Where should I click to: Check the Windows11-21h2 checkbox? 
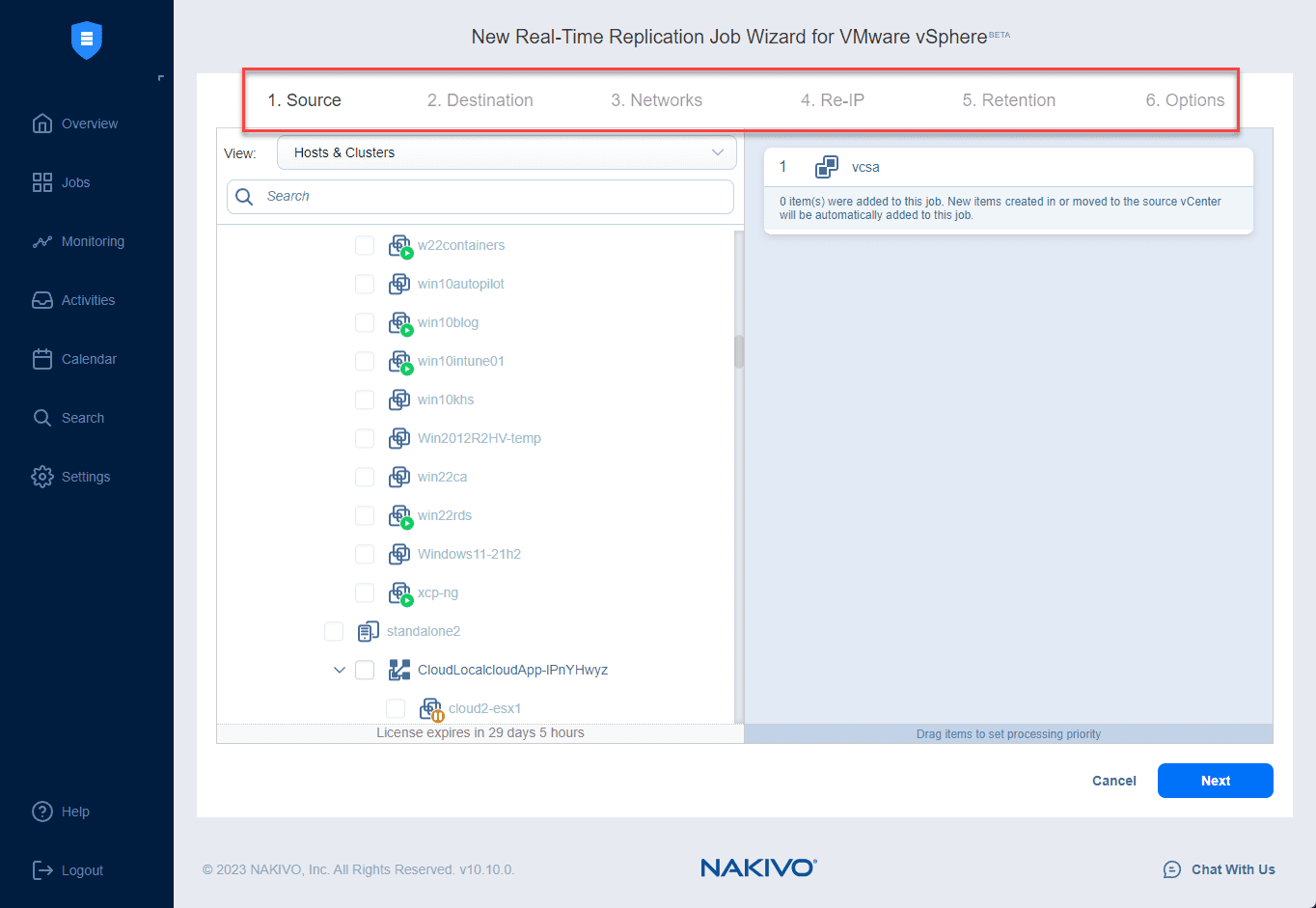coord(365,554)
